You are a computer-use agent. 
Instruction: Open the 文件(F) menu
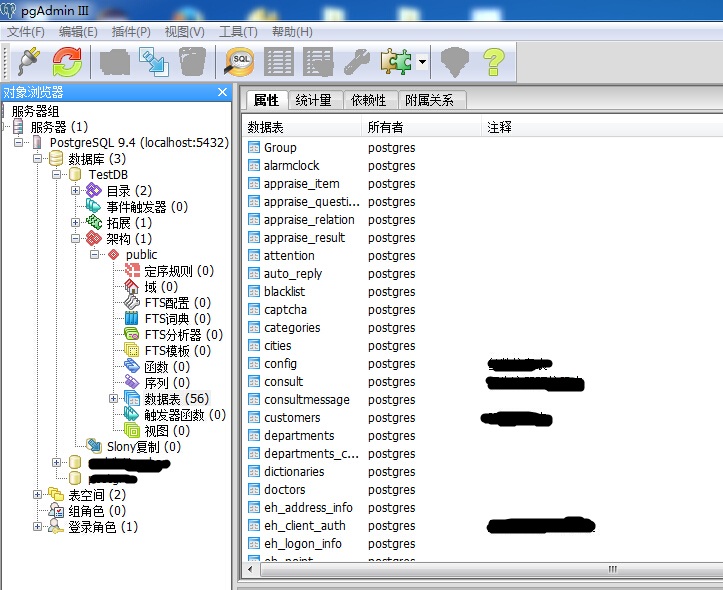pyautogui.click(x=26, y=32)
